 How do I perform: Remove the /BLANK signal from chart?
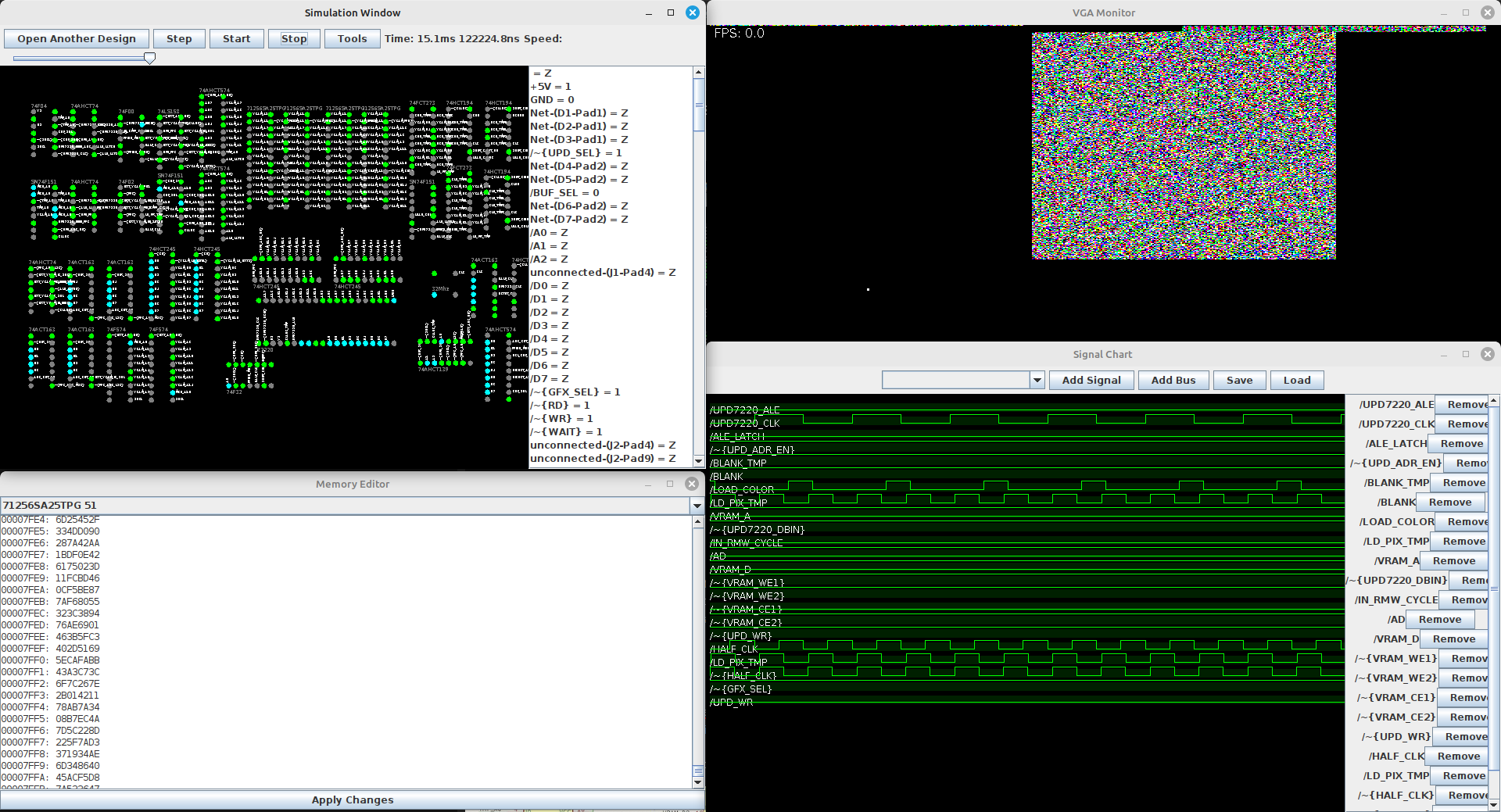click(x=1449, y=503)
